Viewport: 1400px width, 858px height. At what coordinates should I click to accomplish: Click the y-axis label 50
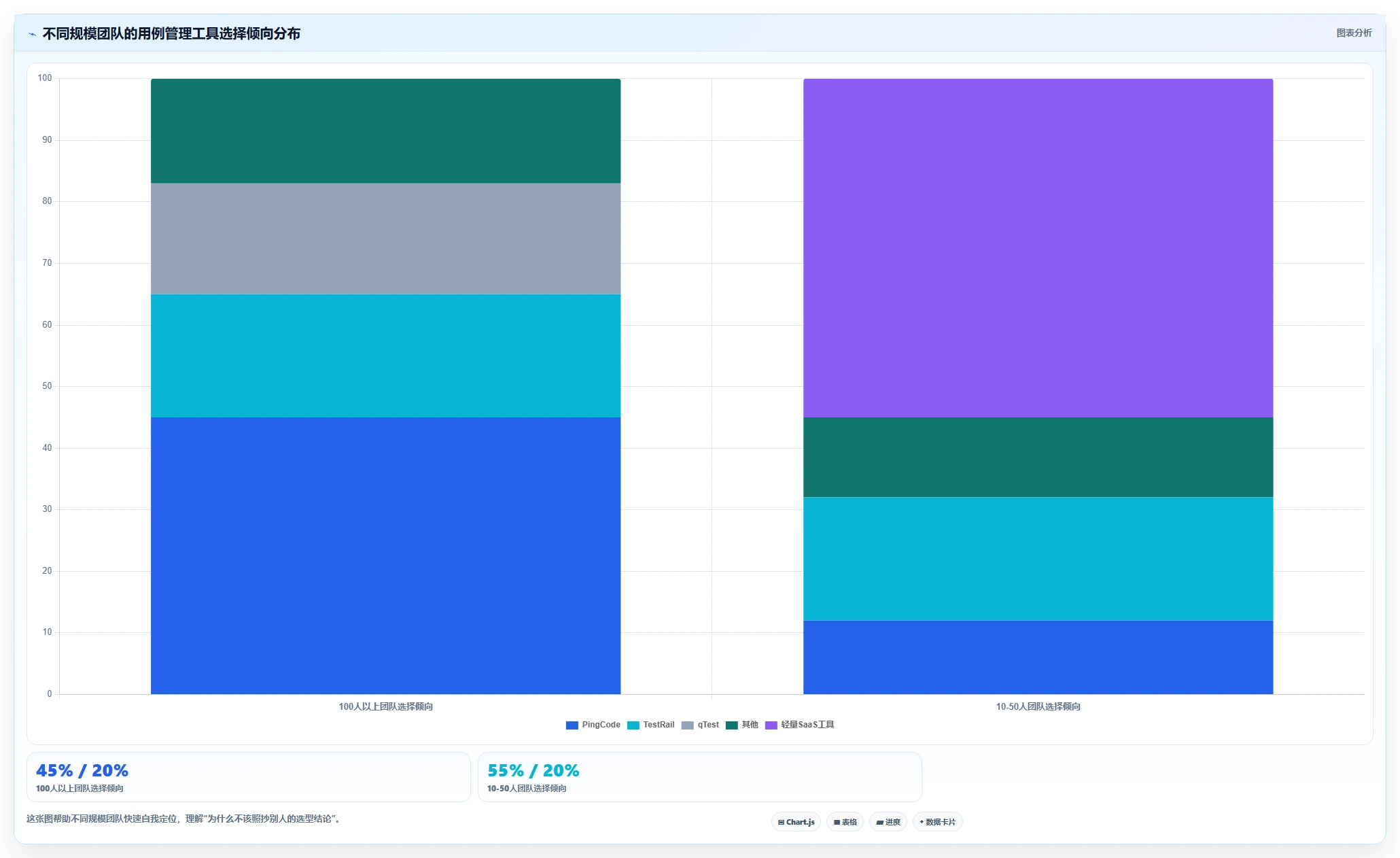click(x=47, y=386)
